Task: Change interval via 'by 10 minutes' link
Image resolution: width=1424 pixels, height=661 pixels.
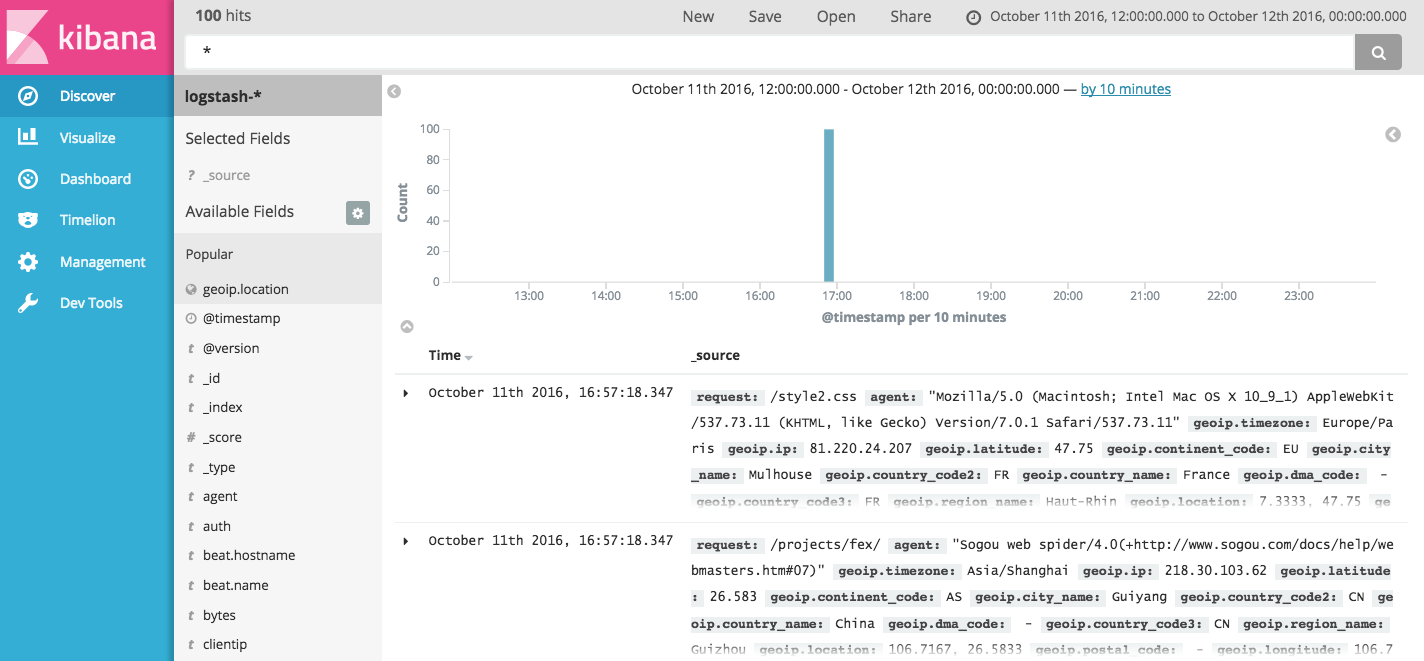Action: click(x=1125, y=88)
